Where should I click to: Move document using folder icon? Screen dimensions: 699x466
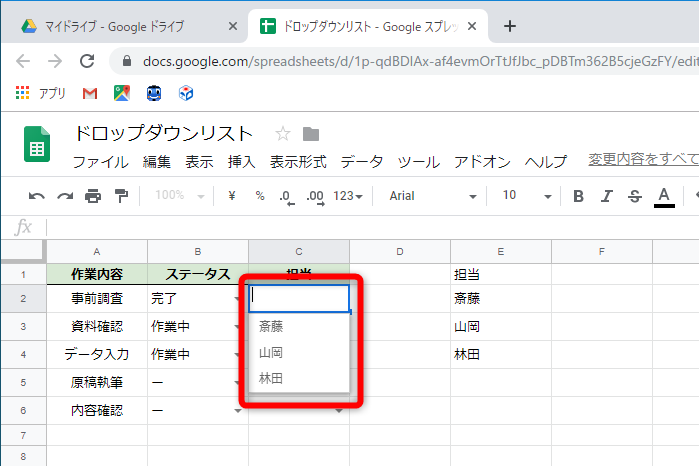click(311, 134)
